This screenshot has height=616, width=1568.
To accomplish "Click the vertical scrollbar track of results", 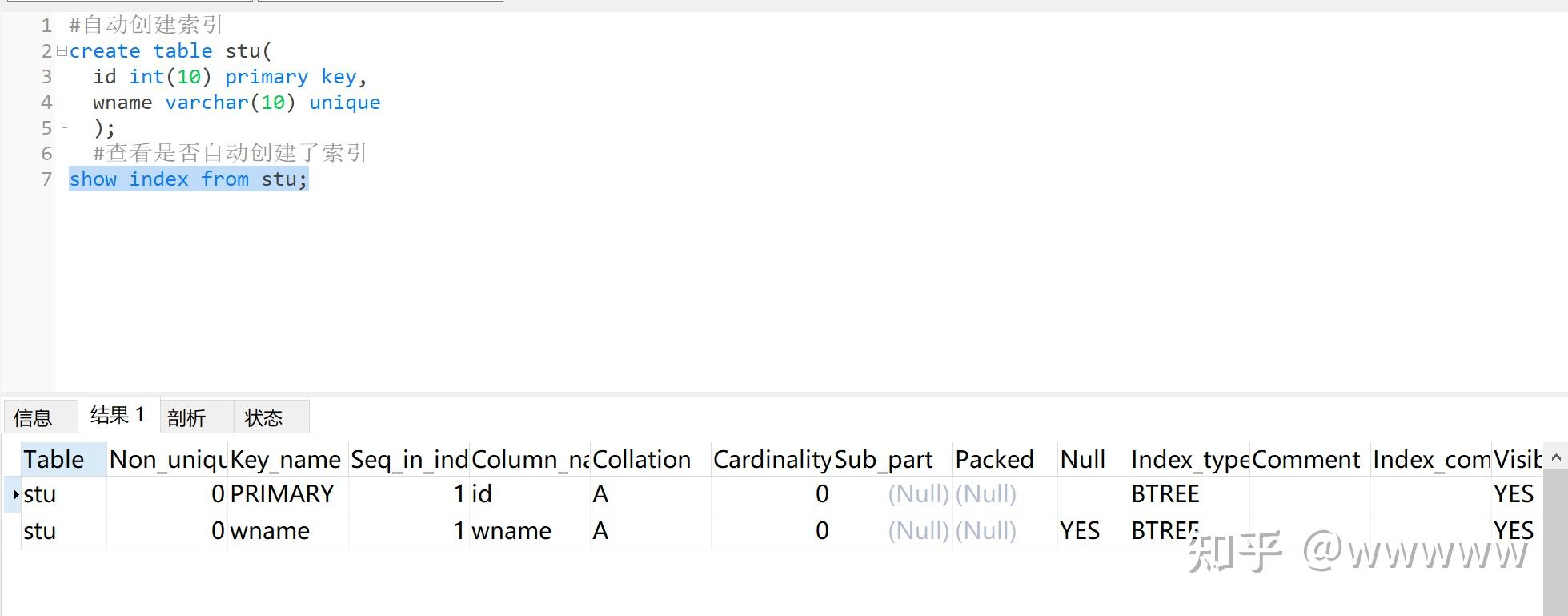I will tap(1555, 543).
